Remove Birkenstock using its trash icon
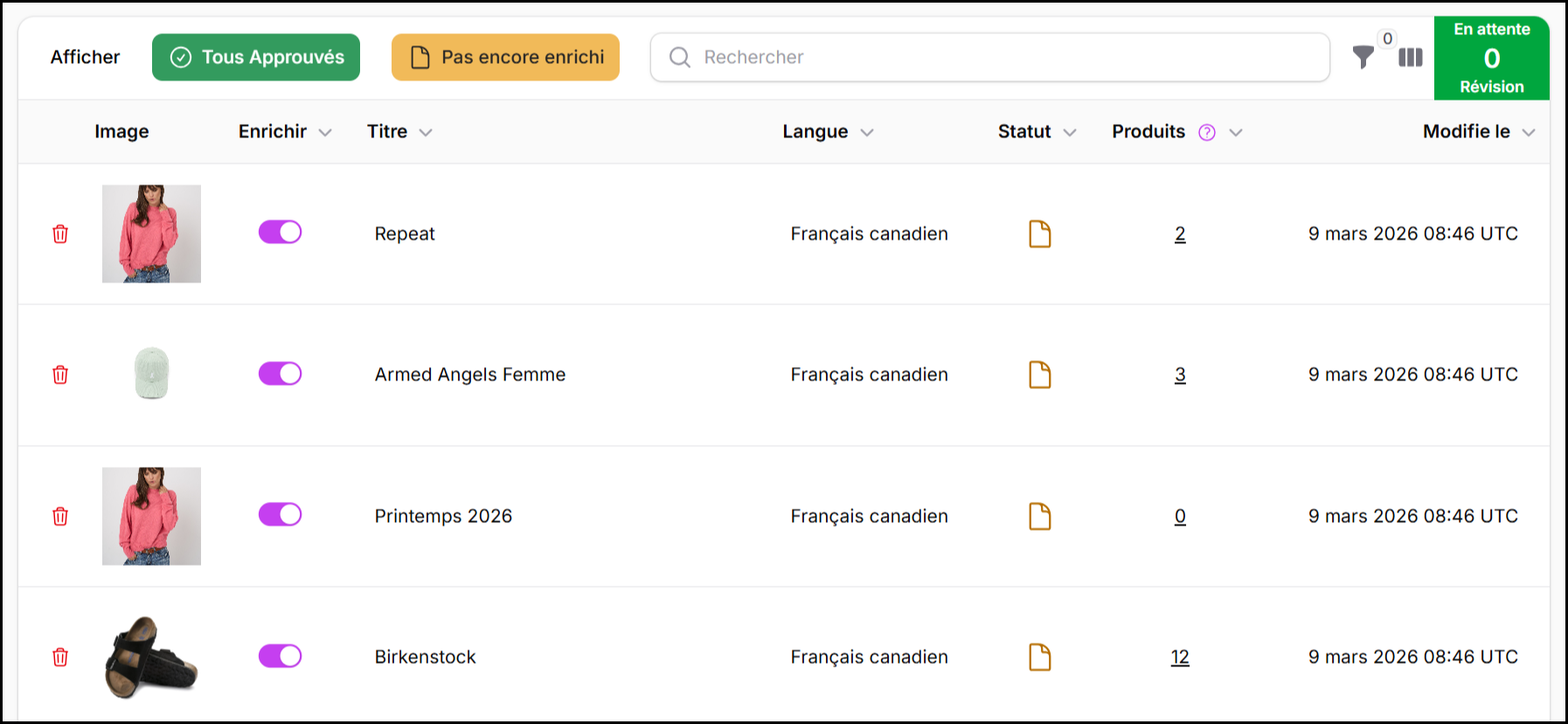 point(60,658)
